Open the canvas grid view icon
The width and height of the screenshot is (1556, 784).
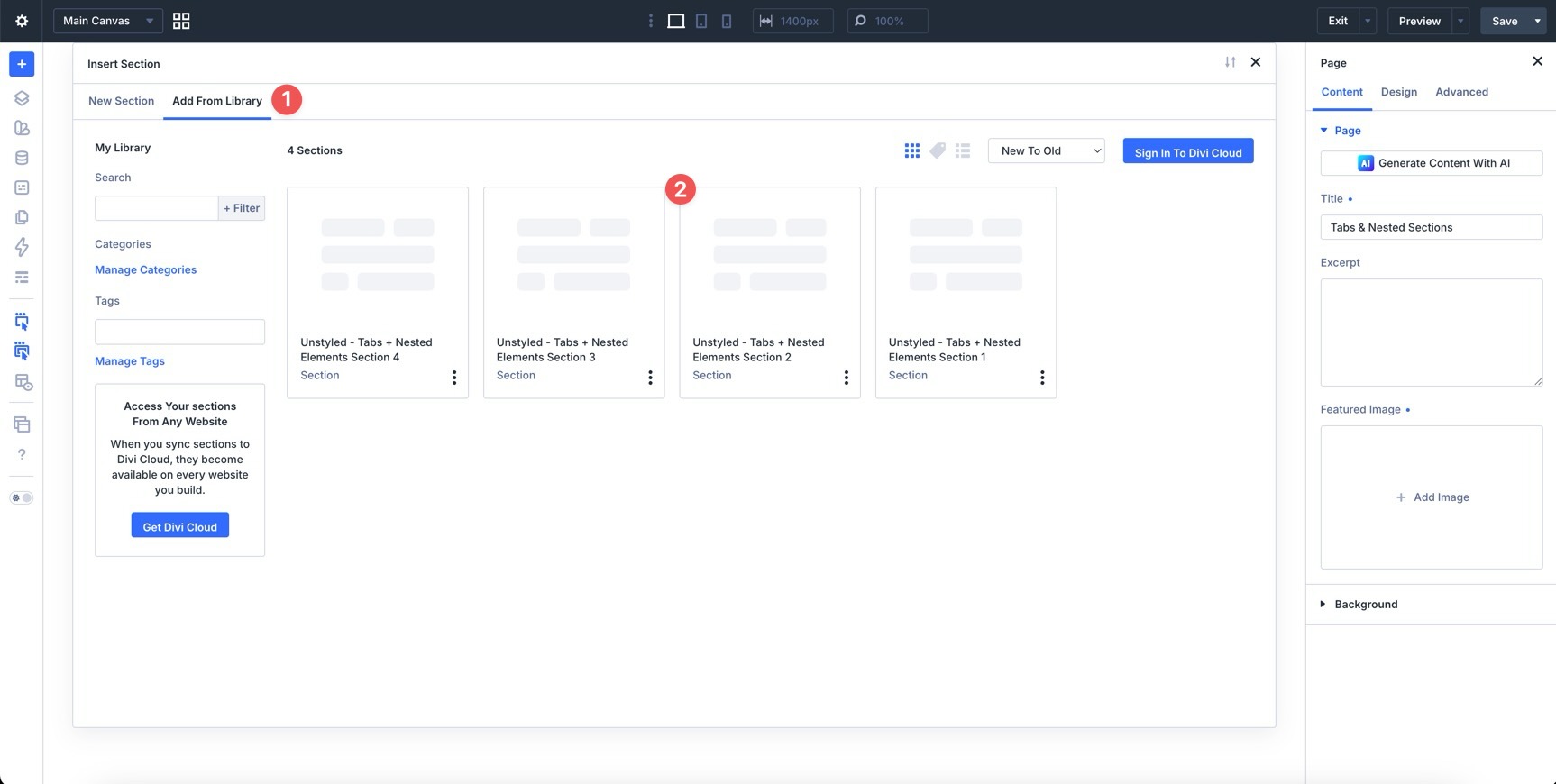click(x=181, y=21)
